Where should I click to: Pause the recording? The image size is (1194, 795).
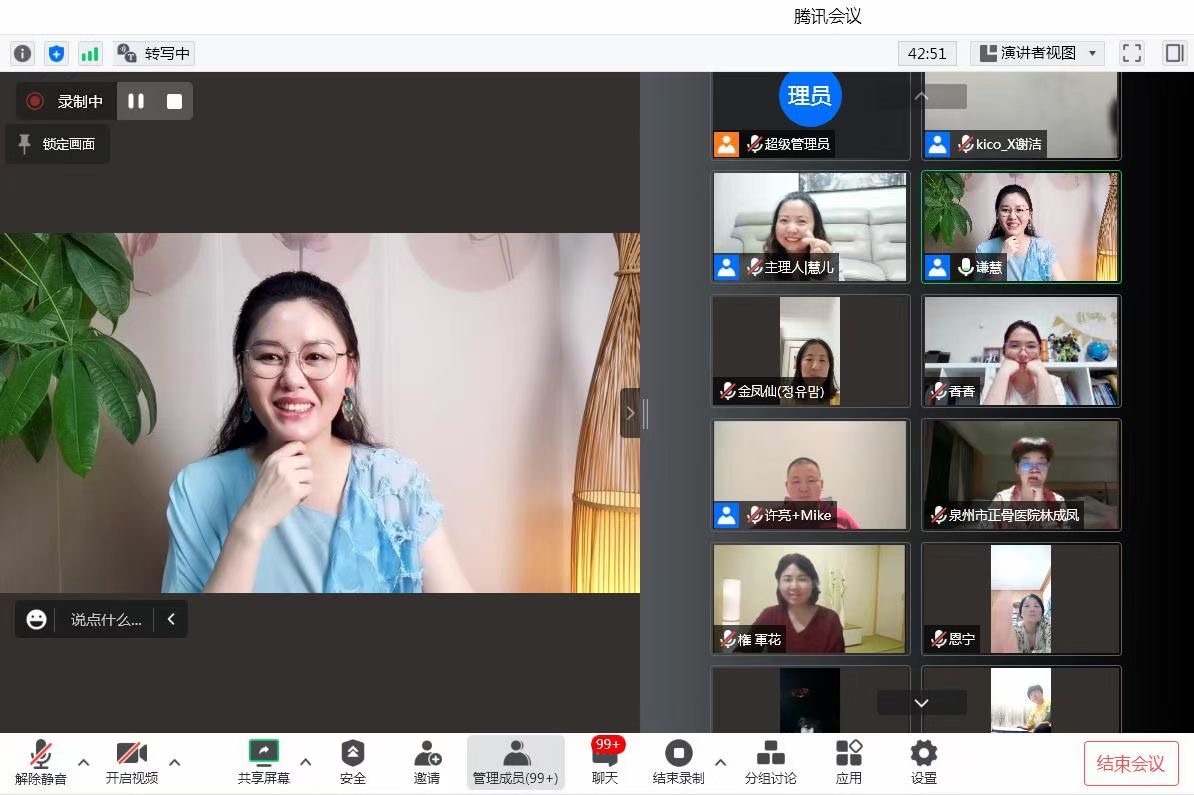(x=136, y=101)
